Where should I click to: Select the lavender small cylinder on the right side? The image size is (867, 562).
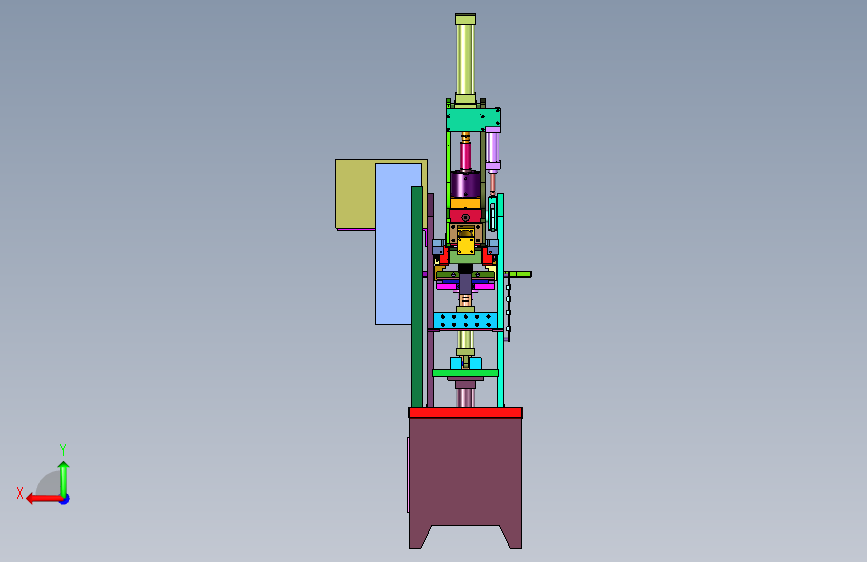(493, 148)
